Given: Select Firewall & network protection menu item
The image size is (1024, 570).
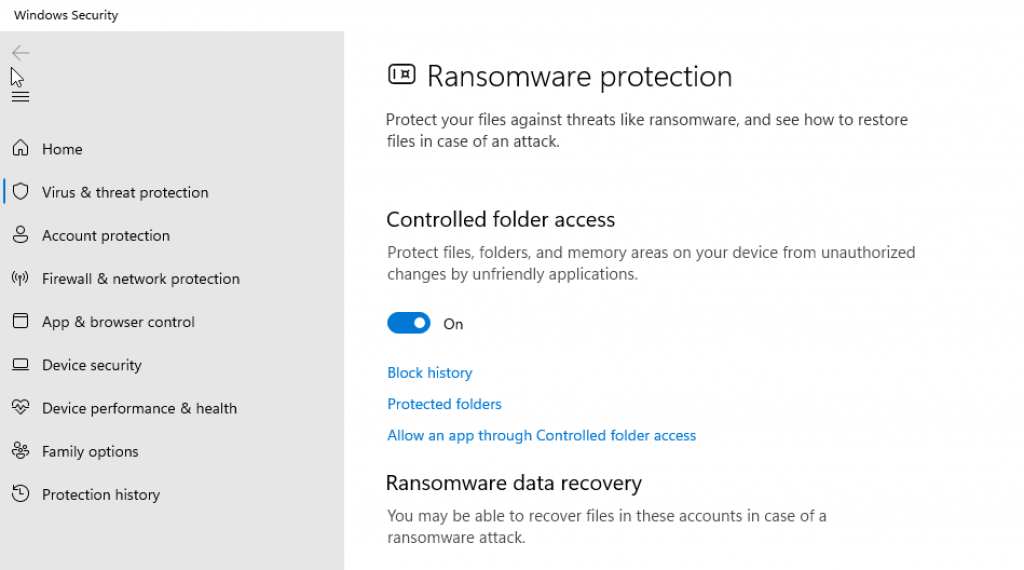Looking at the screenshot, I should (141, 279).
